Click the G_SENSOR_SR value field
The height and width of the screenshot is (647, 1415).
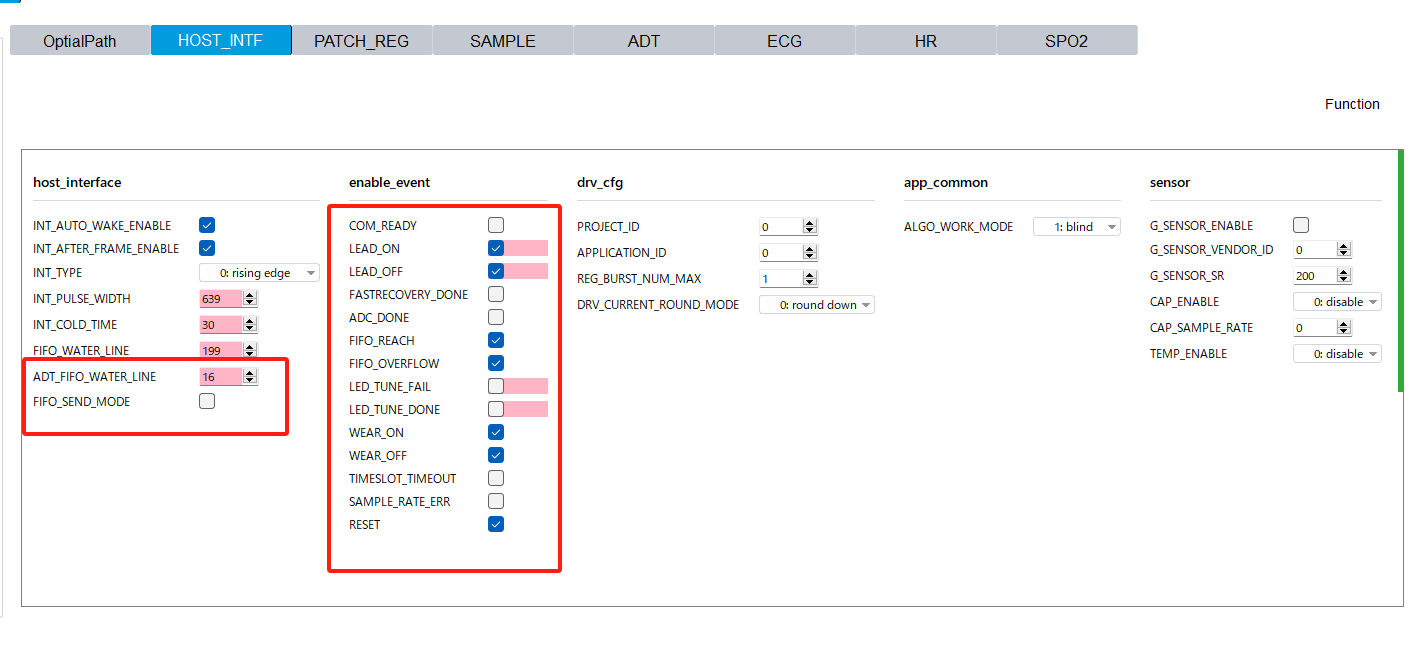click(1314, 276)
